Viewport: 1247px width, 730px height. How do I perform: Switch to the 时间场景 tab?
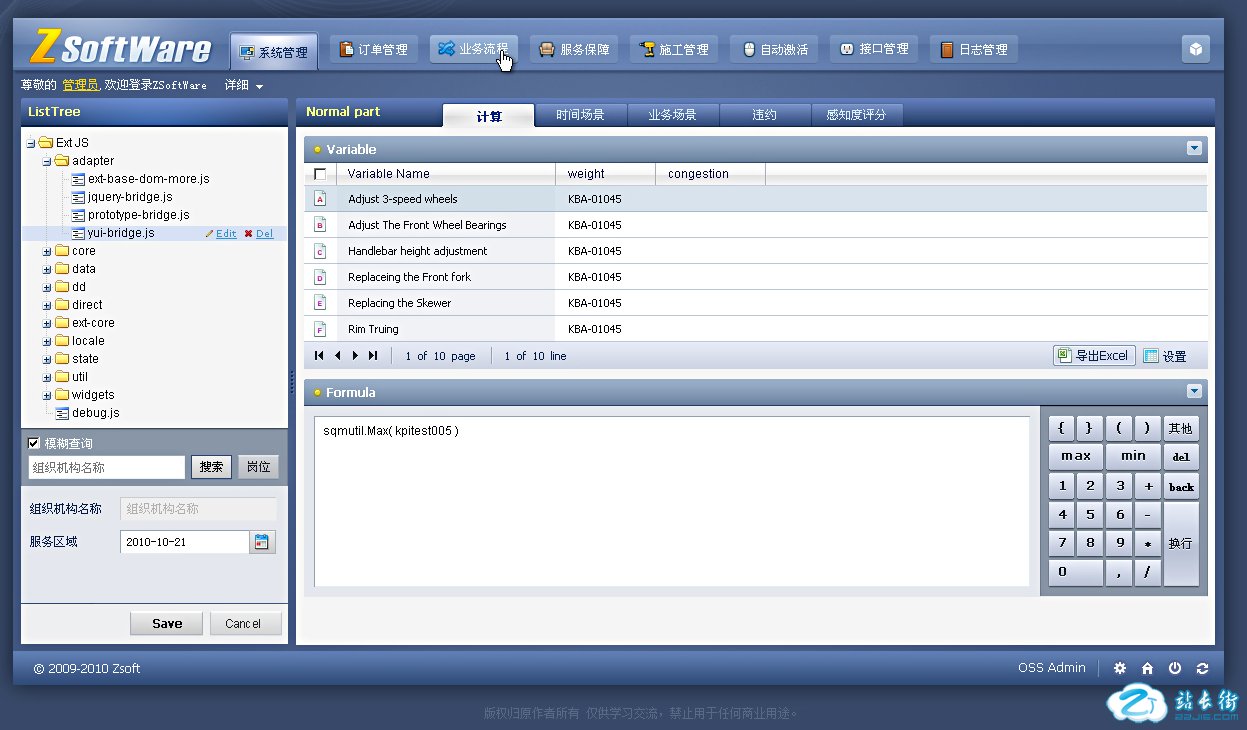[x=580, y=115]
